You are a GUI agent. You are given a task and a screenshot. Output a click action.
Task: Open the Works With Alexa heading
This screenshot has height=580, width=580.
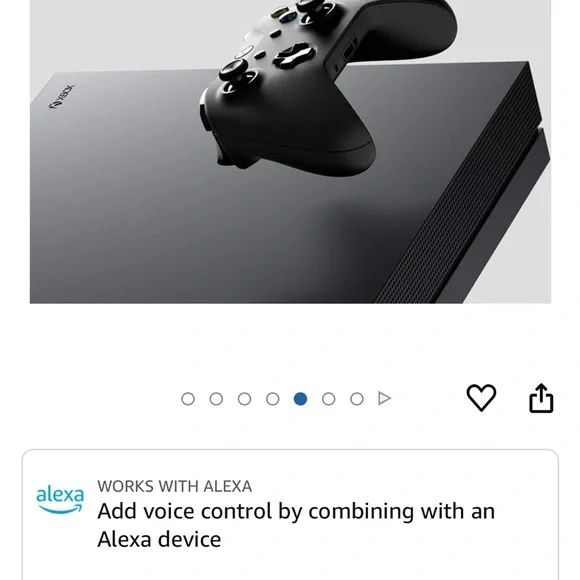[x=175, y=486]
